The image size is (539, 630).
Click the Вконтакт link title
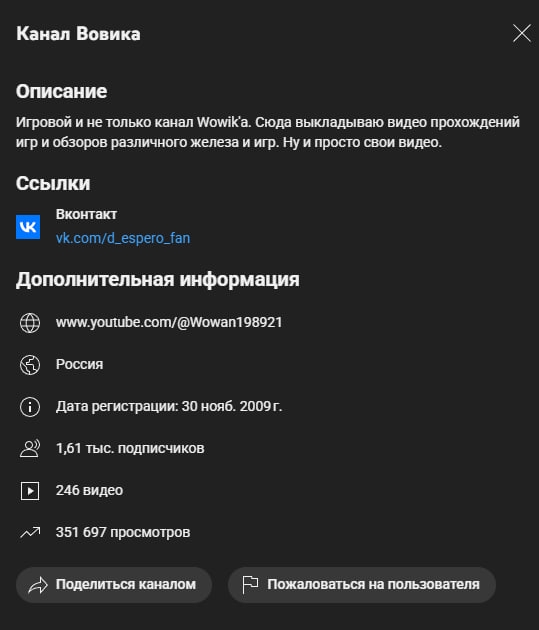pos(86,214)
